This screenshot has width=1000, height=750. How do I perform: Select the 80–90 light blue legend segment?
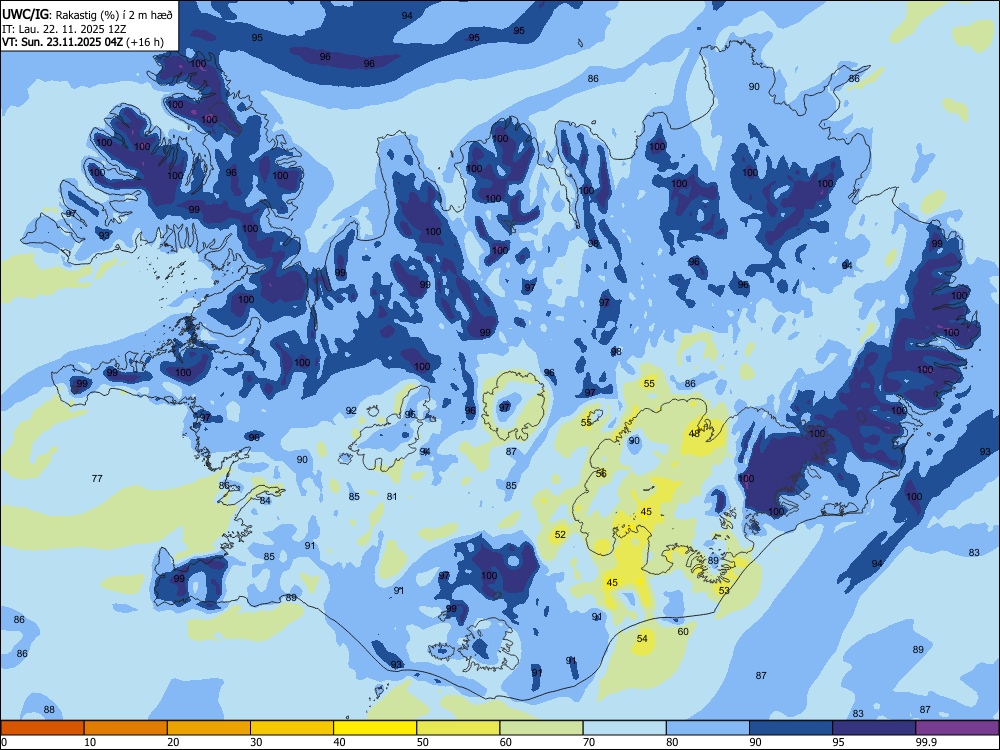[708, 728]
